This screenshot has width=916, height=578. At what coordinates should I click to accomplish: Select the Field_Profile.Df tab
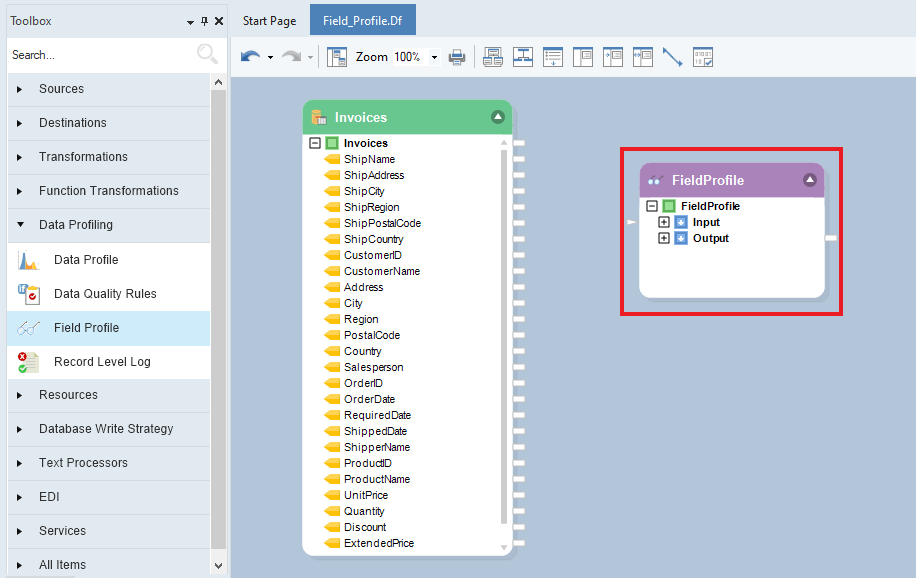coord(362,21)
